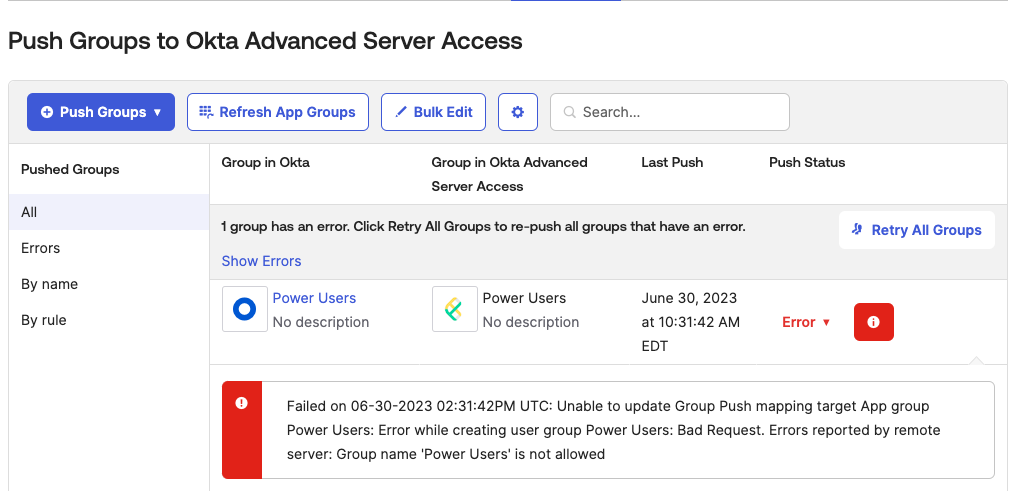Click inside the Search input field
The image size is (1009, 491).
680,112
